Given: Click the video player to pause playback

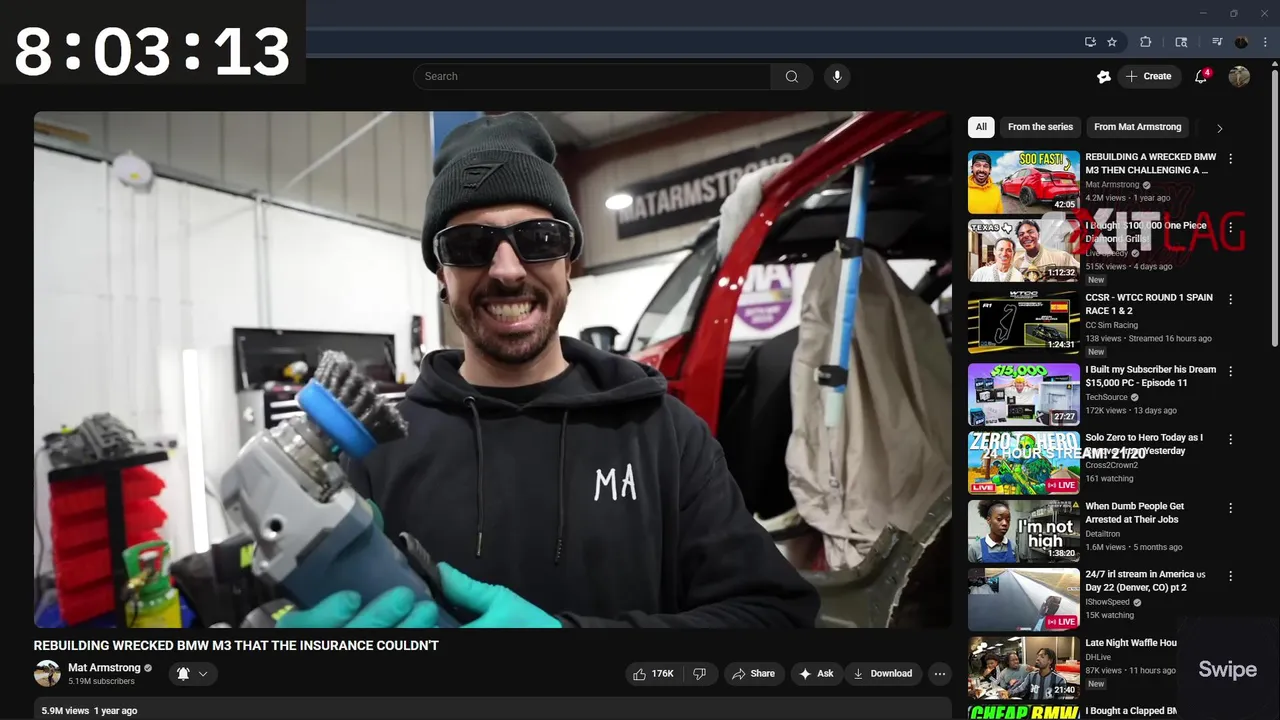Looking at the screenshot, I should (x=492, y=369).
